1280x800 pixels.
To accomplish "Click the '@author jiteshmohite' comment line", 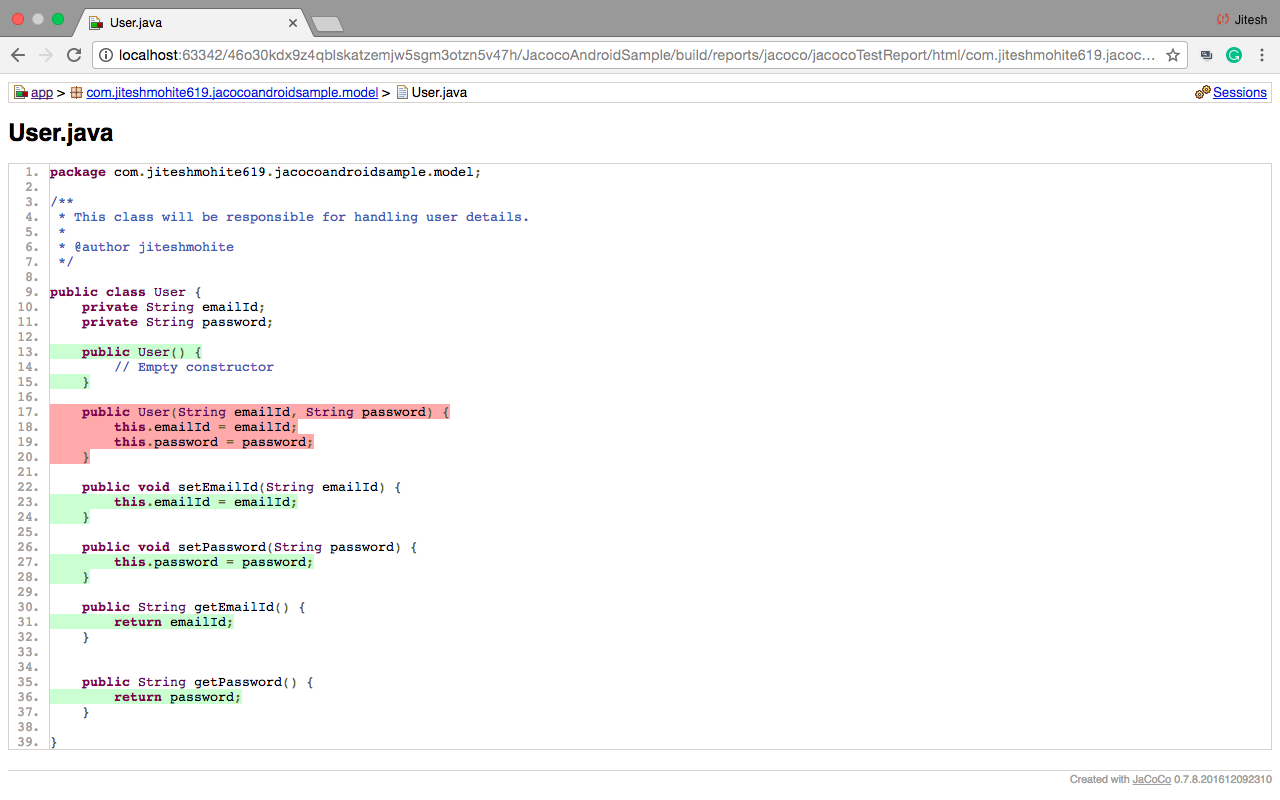I will click(153, 247).
